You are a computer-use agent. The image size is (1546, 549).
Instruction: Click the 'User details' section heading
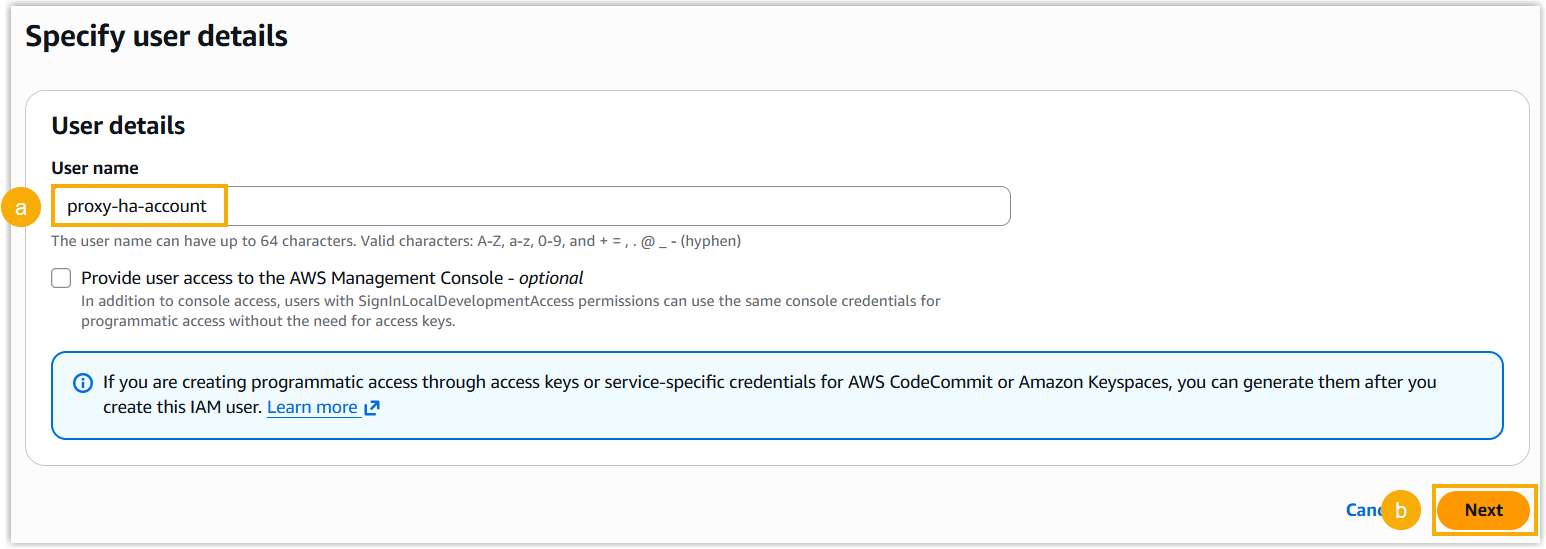[118, 126]
